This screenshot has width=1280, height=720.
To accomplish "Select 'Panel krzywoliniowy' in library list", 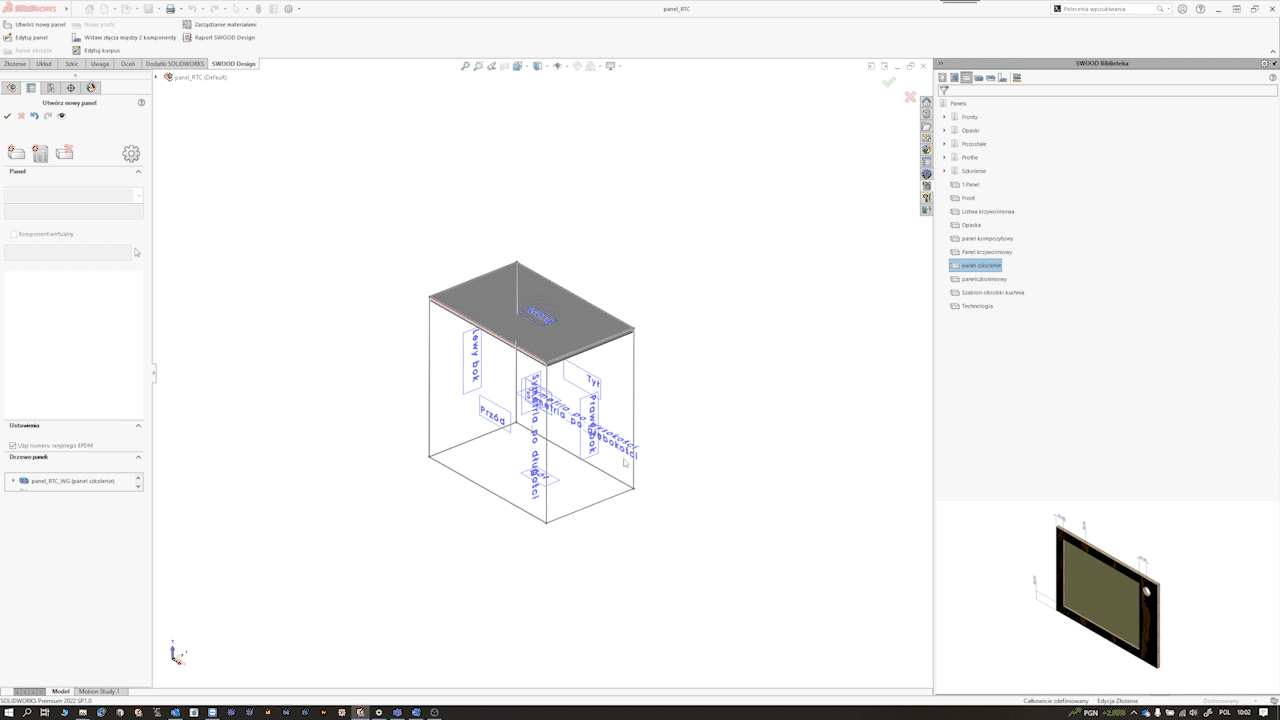I will click(x=986, y=252).
